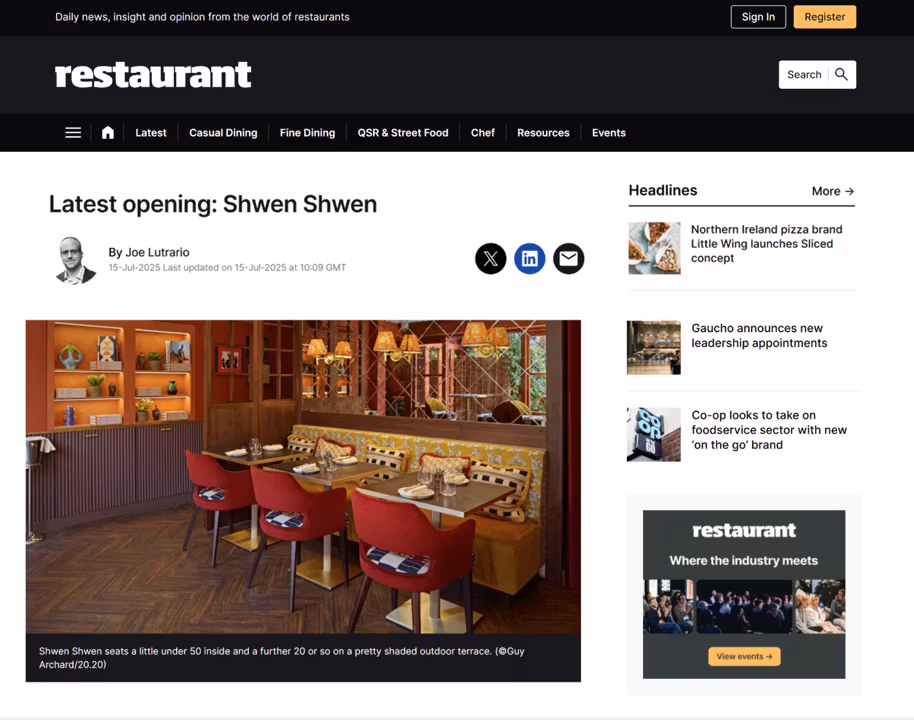Click the View events button
The image size is (914, 720).
pos(744,656)
